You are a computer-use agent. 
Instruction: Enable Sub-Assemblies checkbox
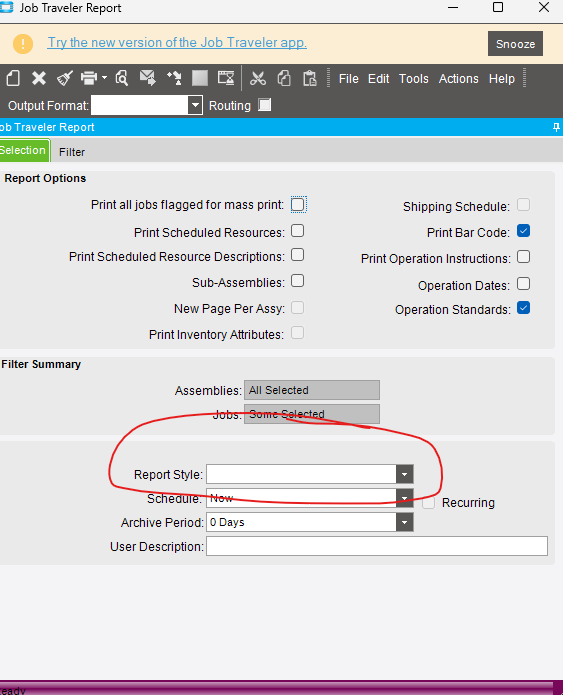click(297, 281)
